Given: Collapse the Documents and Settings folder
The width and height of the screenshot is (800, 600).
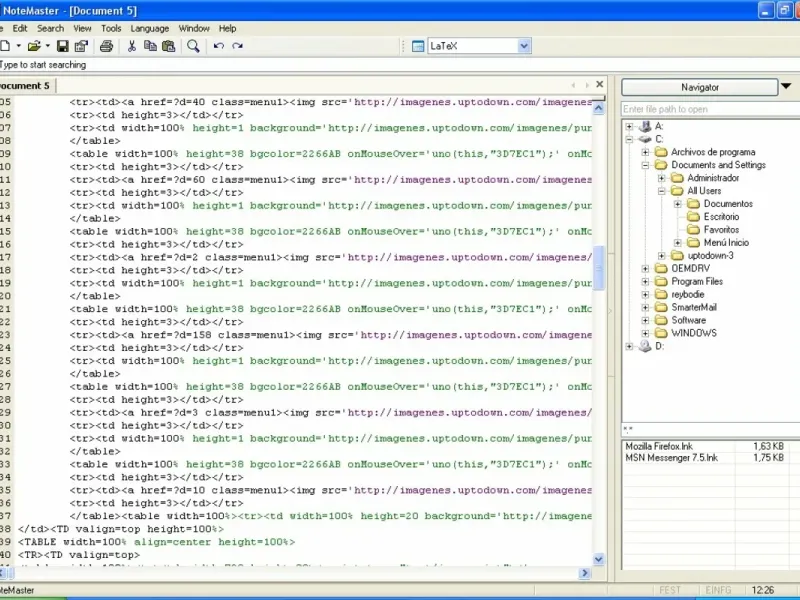Looking at the screenshot, I should (x=646, y=165).
